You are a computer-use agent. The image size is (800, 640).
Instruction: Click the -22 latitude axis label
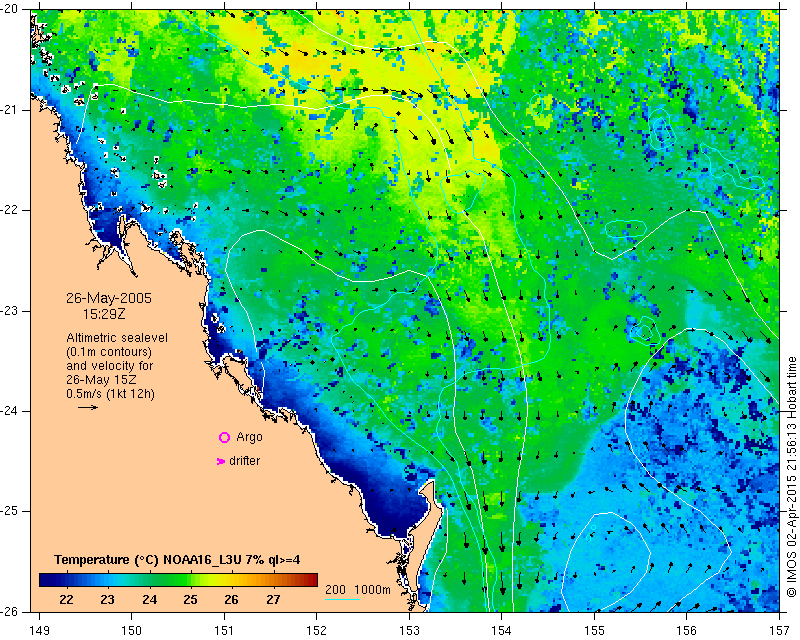[11, 210]
